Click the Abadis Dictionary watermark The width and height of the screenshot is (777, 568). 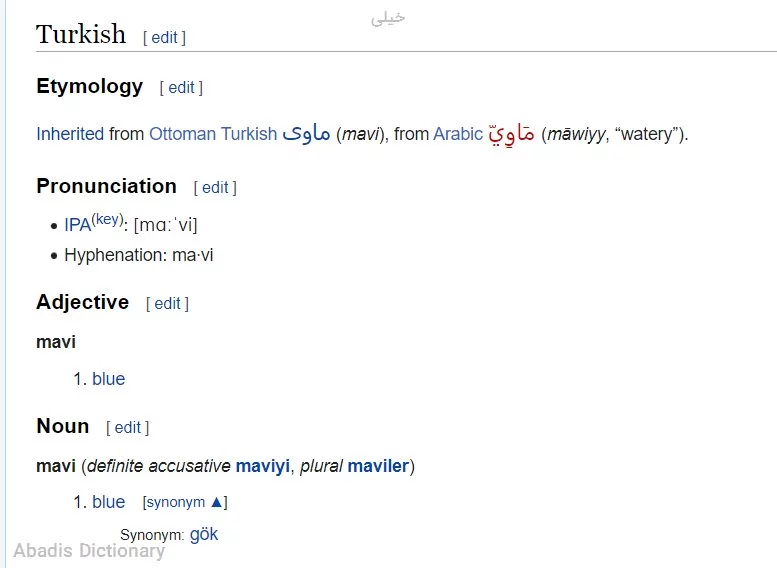[x=89, y=550]
